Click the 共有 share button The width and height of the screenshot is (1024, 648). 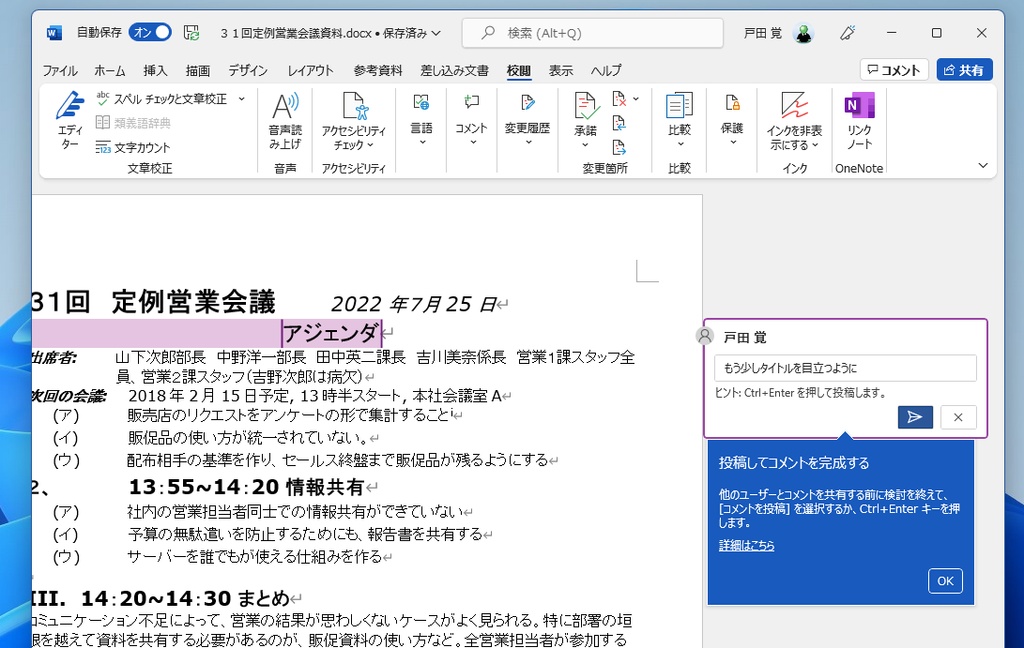[965, 70]
